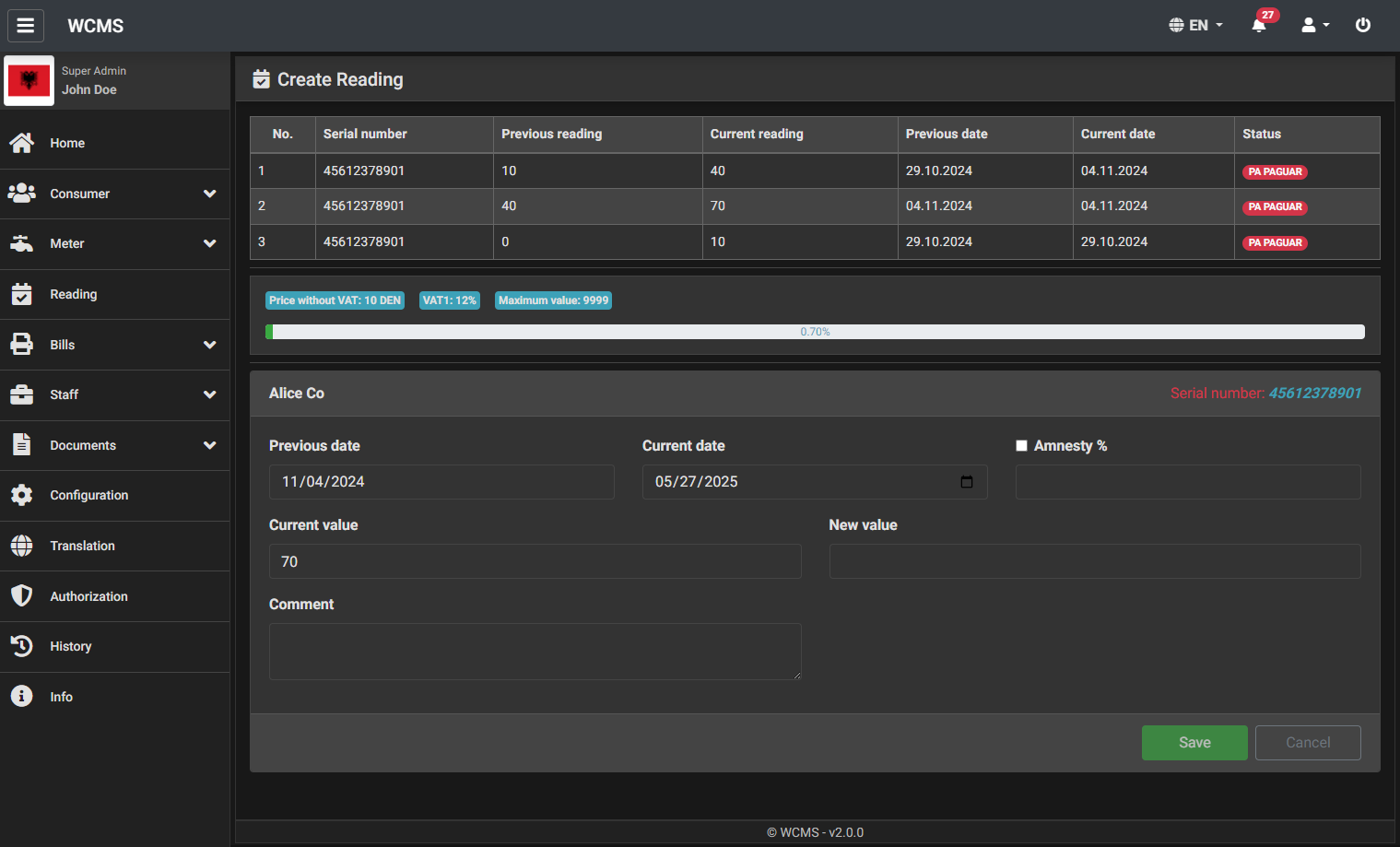
Task: Click the Translation globe icon
Action: click(22, 546)
